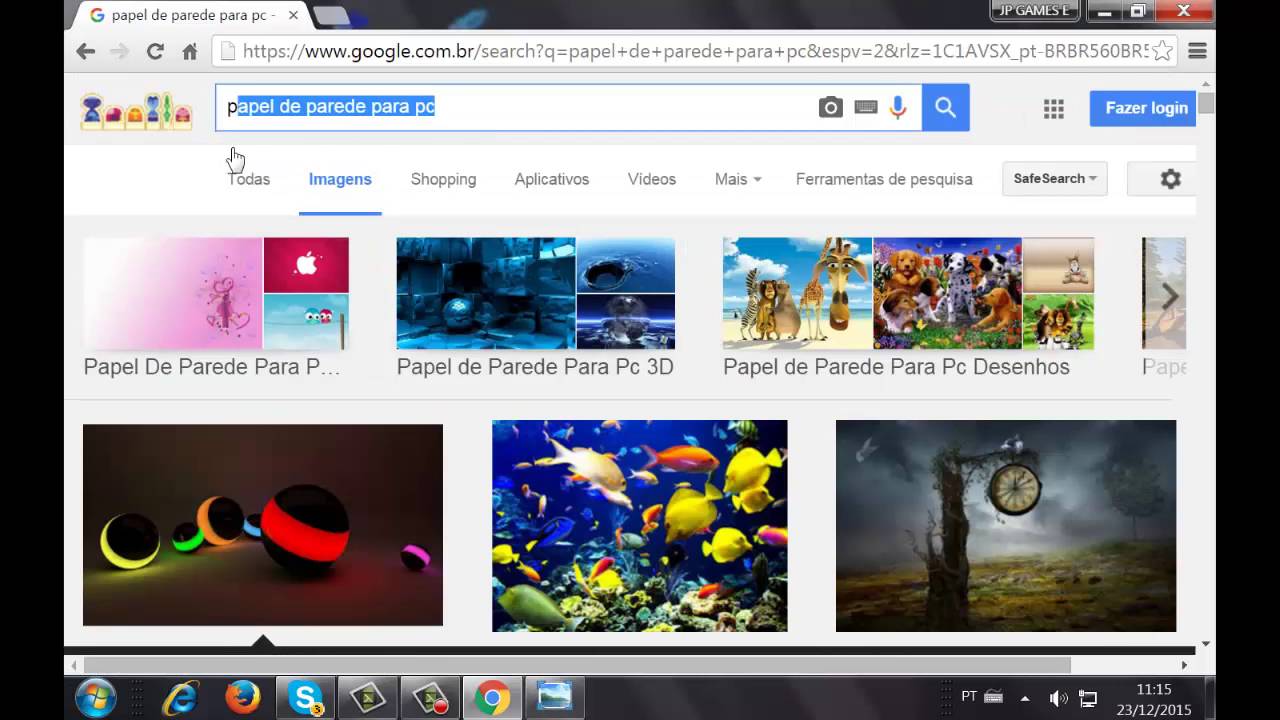
Task: Open the Windows Start button
Action: coord(95,698)
